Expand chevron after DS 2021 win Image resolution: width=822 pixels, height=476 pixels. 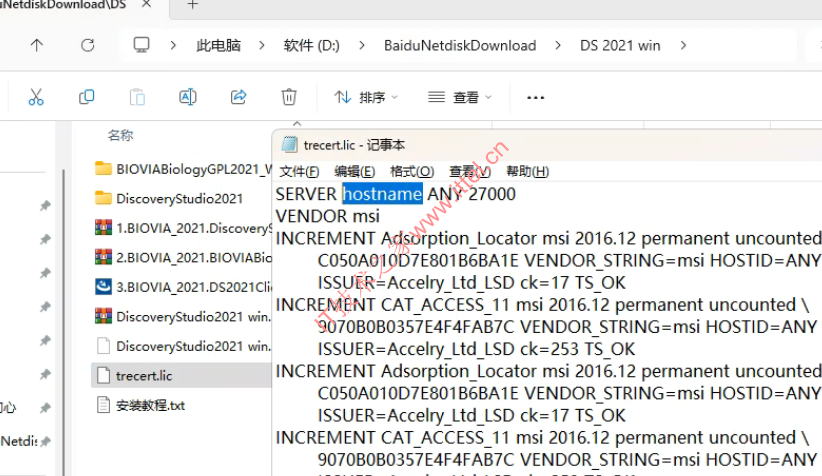click(683, 46)
